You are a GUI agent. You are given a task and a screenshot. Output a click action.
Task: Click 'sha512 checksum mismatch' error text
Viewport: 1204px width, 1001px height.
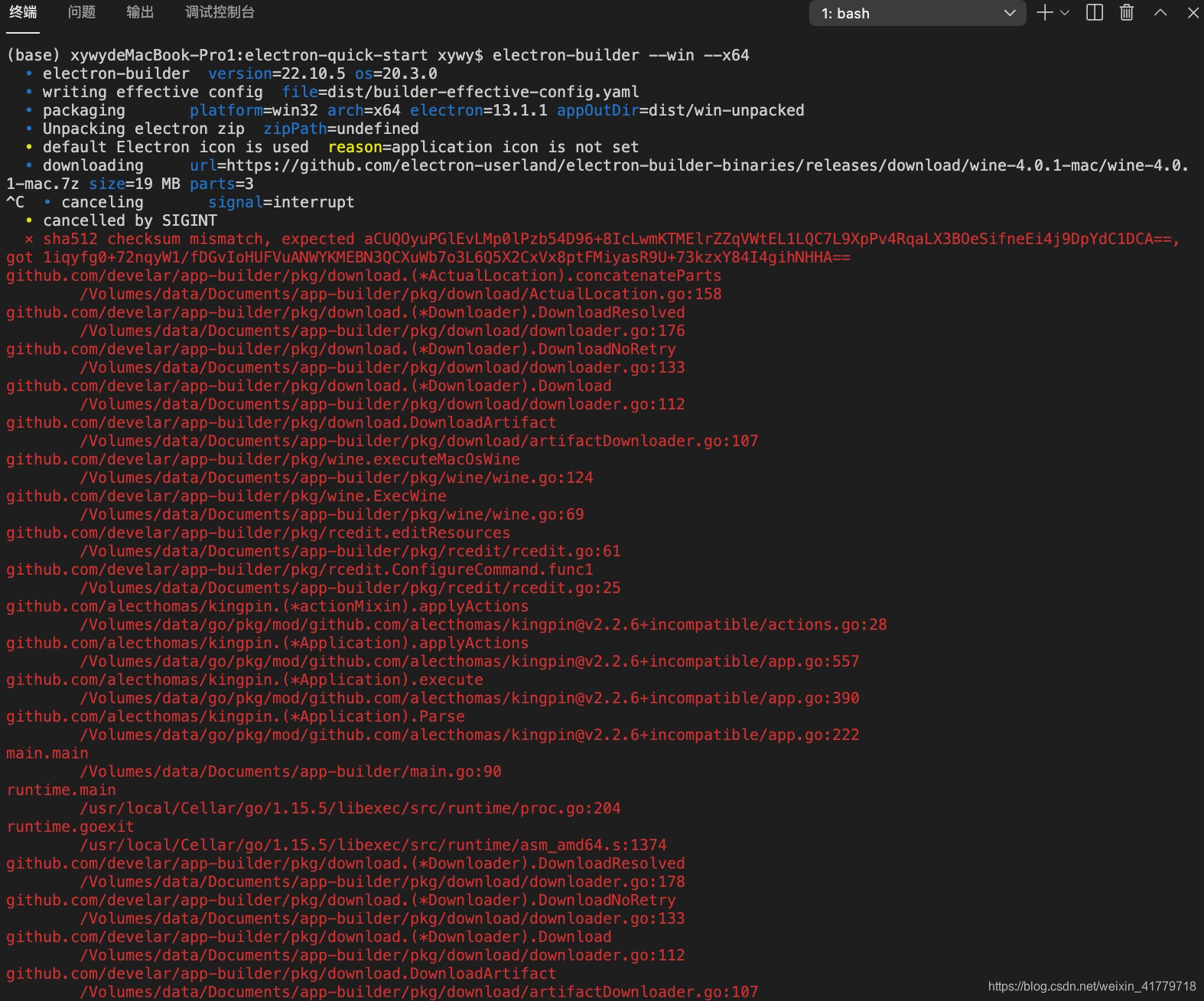[153, 239]
